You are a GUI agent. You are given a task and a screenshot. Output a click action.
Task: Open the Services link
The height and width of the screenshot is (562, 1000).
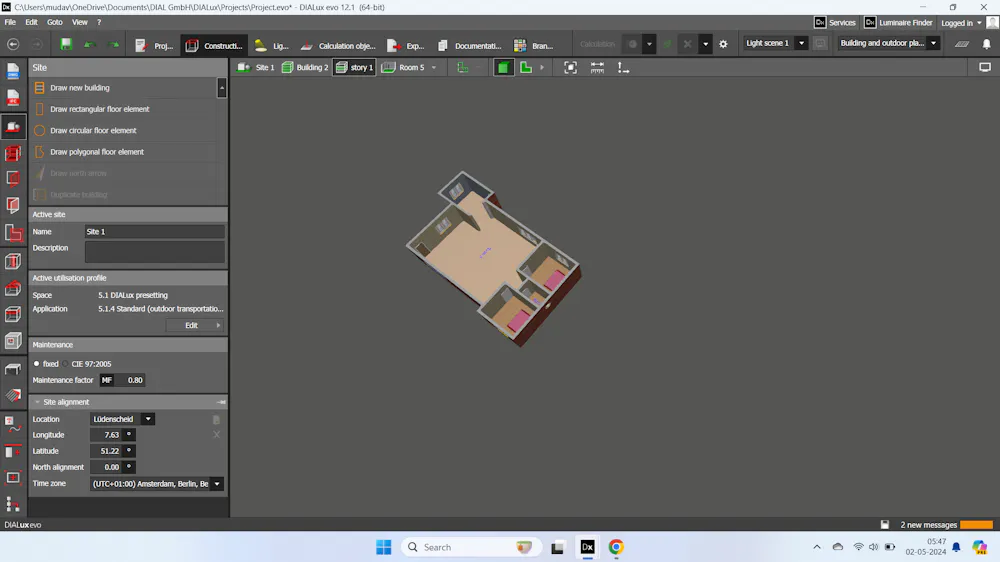coord(835,22)
